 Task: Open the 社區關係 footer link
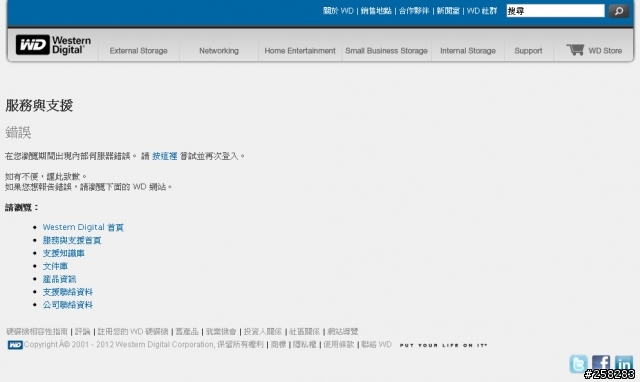(x=304, y=331)
